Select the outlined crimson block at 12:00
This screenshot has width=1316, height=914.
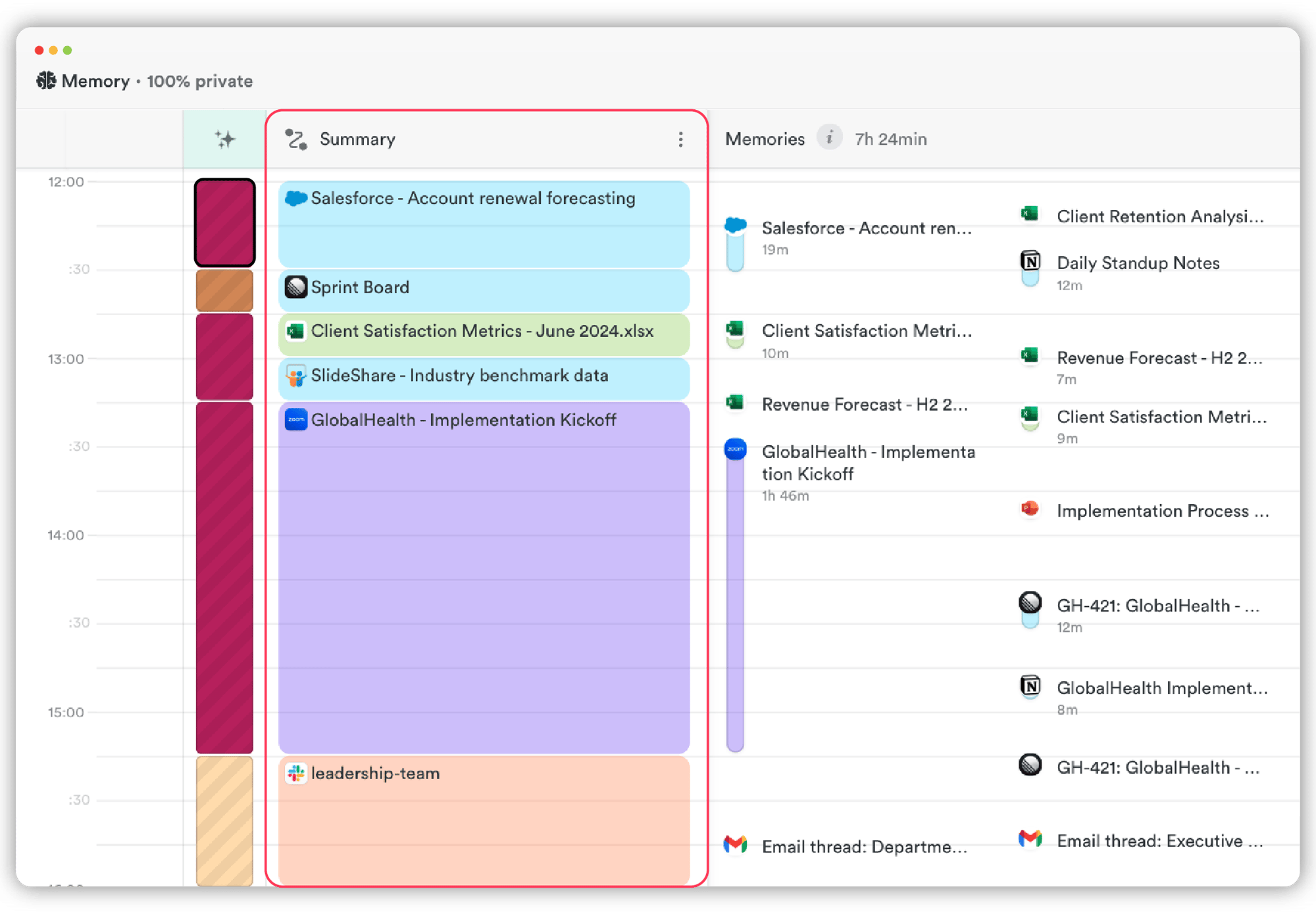(224, 222)
